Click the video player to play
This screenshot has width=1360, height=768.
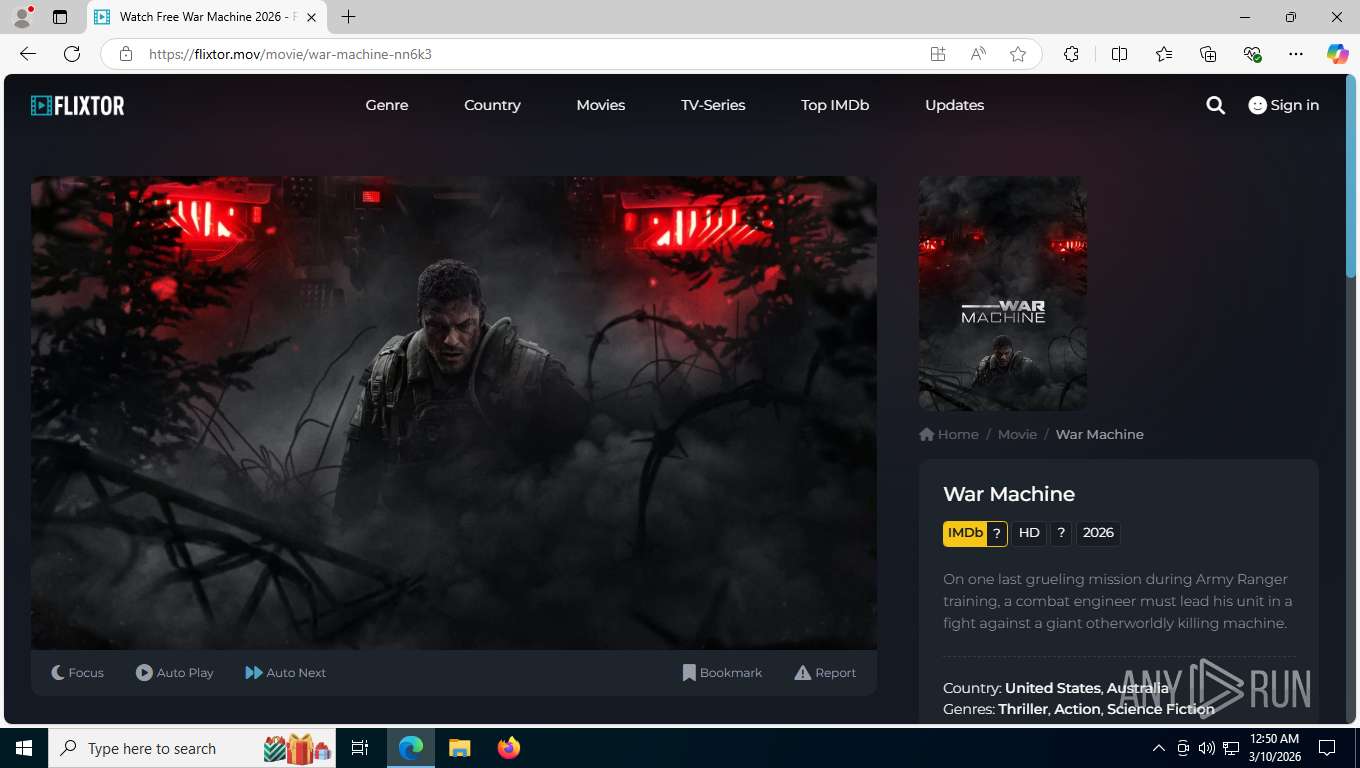454,413
